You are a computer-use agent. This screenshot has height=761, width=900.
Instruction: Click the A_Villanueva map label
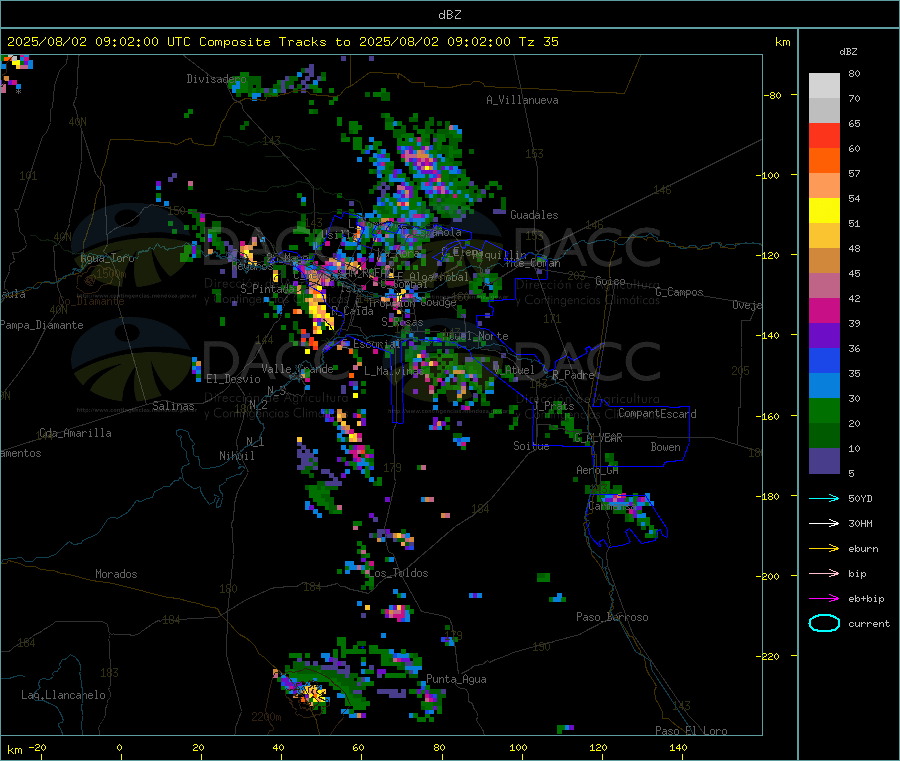point(522,100)
